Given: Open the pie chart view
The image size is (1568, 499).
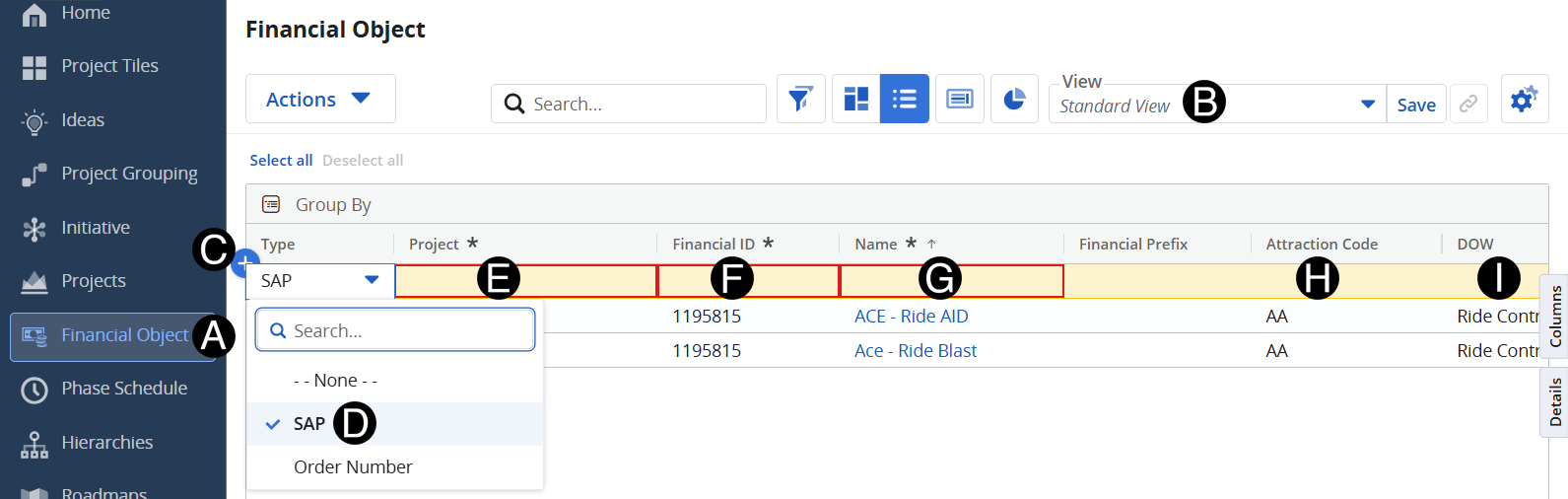Looking at the screenshot, I should point(1014,100).
